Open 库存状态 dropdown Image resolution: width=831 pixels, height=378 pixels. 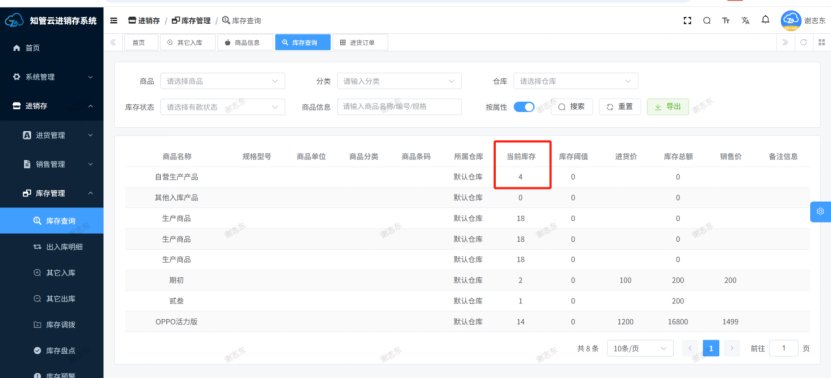click(x=223, y=107)
